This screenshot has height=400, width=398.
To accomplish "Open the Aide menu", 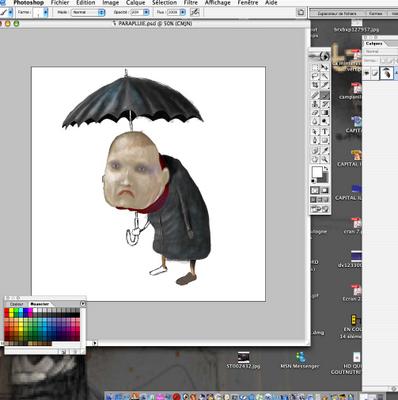I will point(271,3).
